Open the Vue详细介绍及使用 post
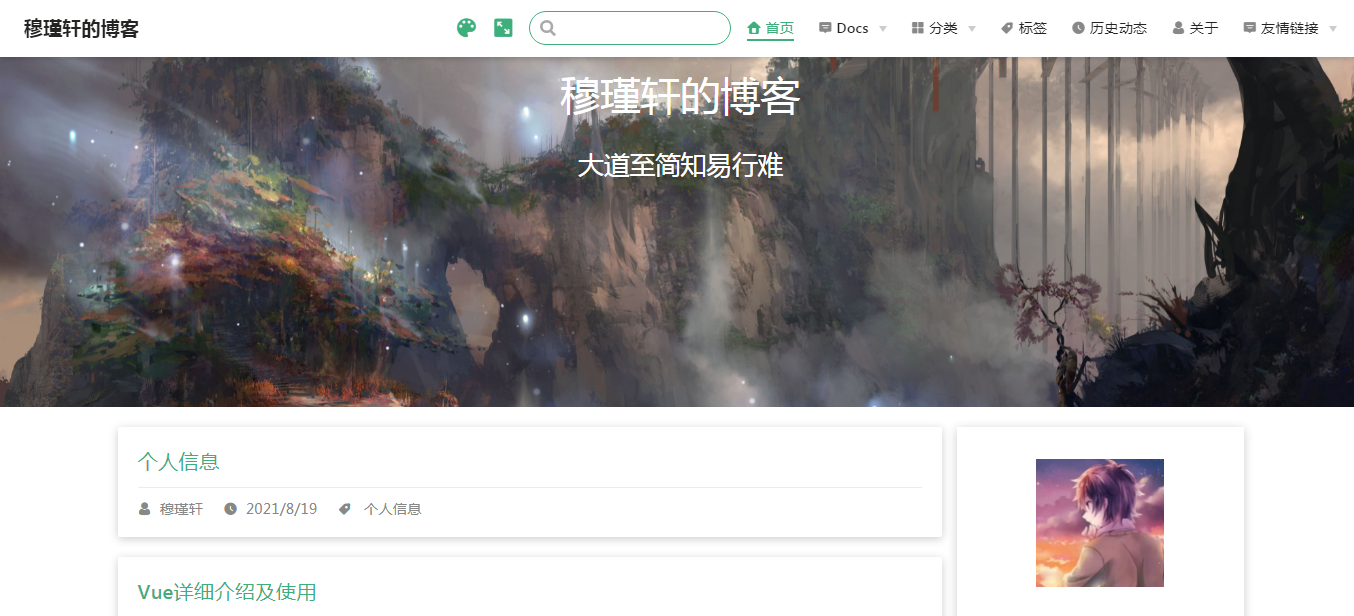The width and height of the screenshot is (1354, 616). pos(227,592)
